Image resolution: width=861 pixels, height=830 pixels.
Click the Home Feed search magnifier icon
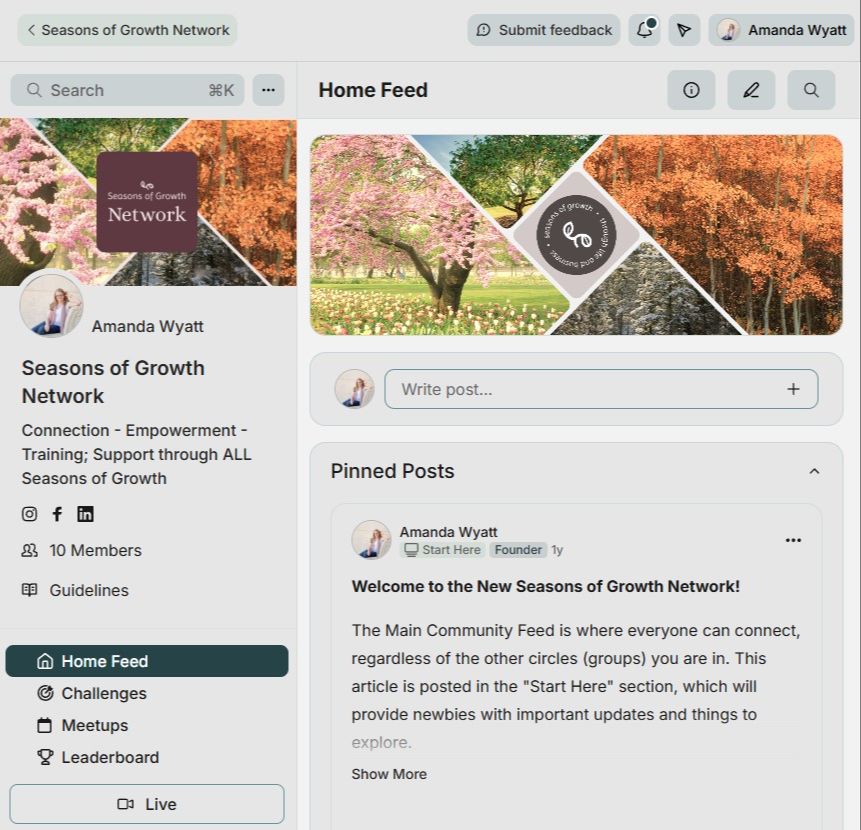tap(811, 90)
